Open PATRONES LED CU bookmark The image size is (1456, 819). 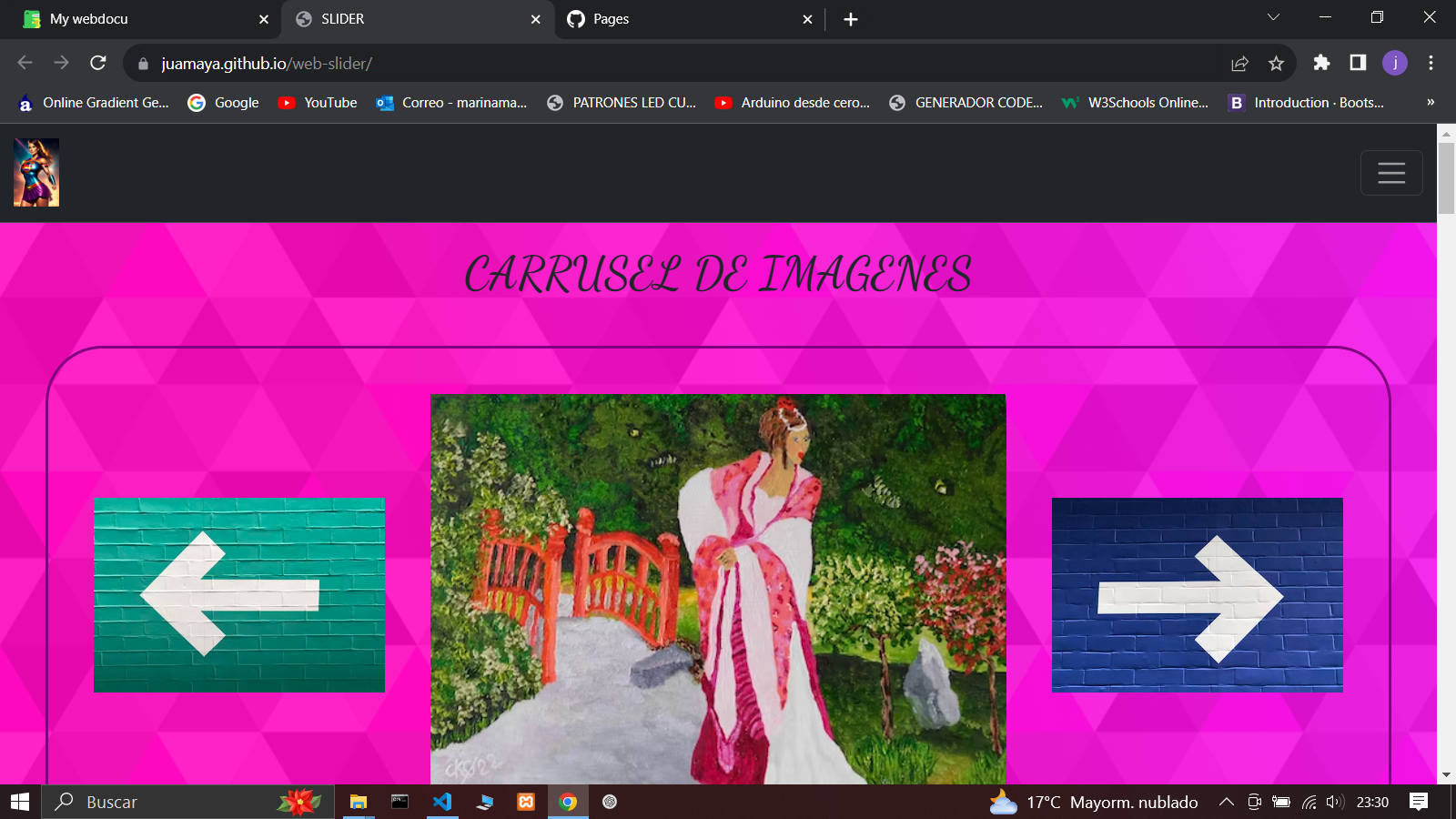pos(622,103)
